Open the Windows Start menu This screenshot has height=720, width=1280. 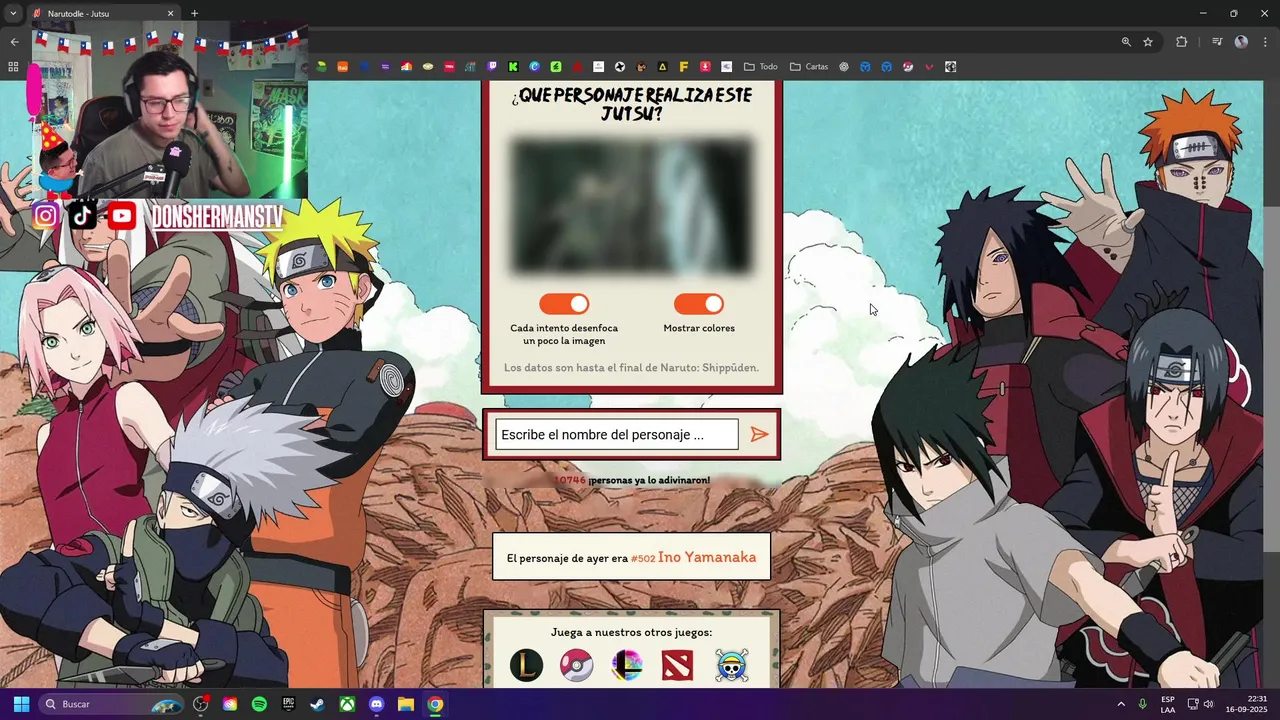(x=21, y=704)
